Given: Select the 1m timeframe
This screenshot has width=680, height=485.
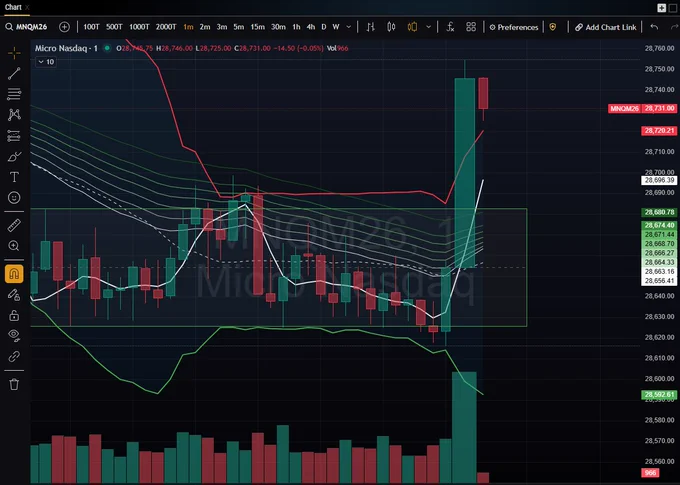Looking at the screenshot, I should (188, 27).
